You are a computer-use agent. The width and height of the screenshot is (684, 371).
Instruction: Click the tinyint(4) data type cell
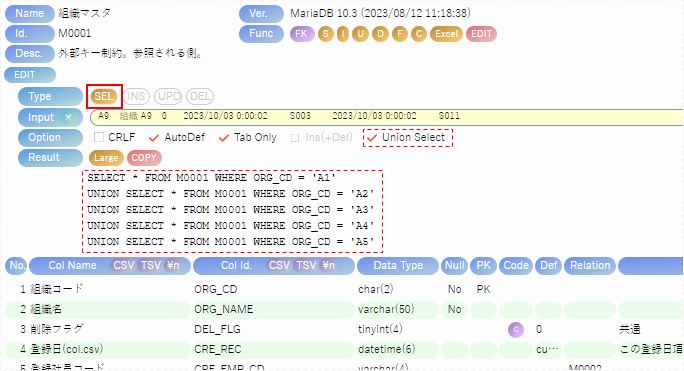(x=380, y=330)
